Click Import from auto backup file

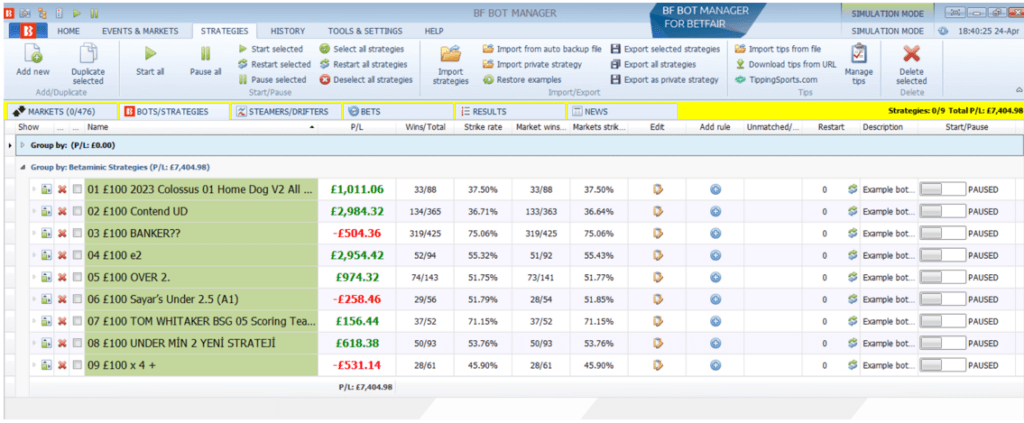pyautogui.click(x=542, y=49)
